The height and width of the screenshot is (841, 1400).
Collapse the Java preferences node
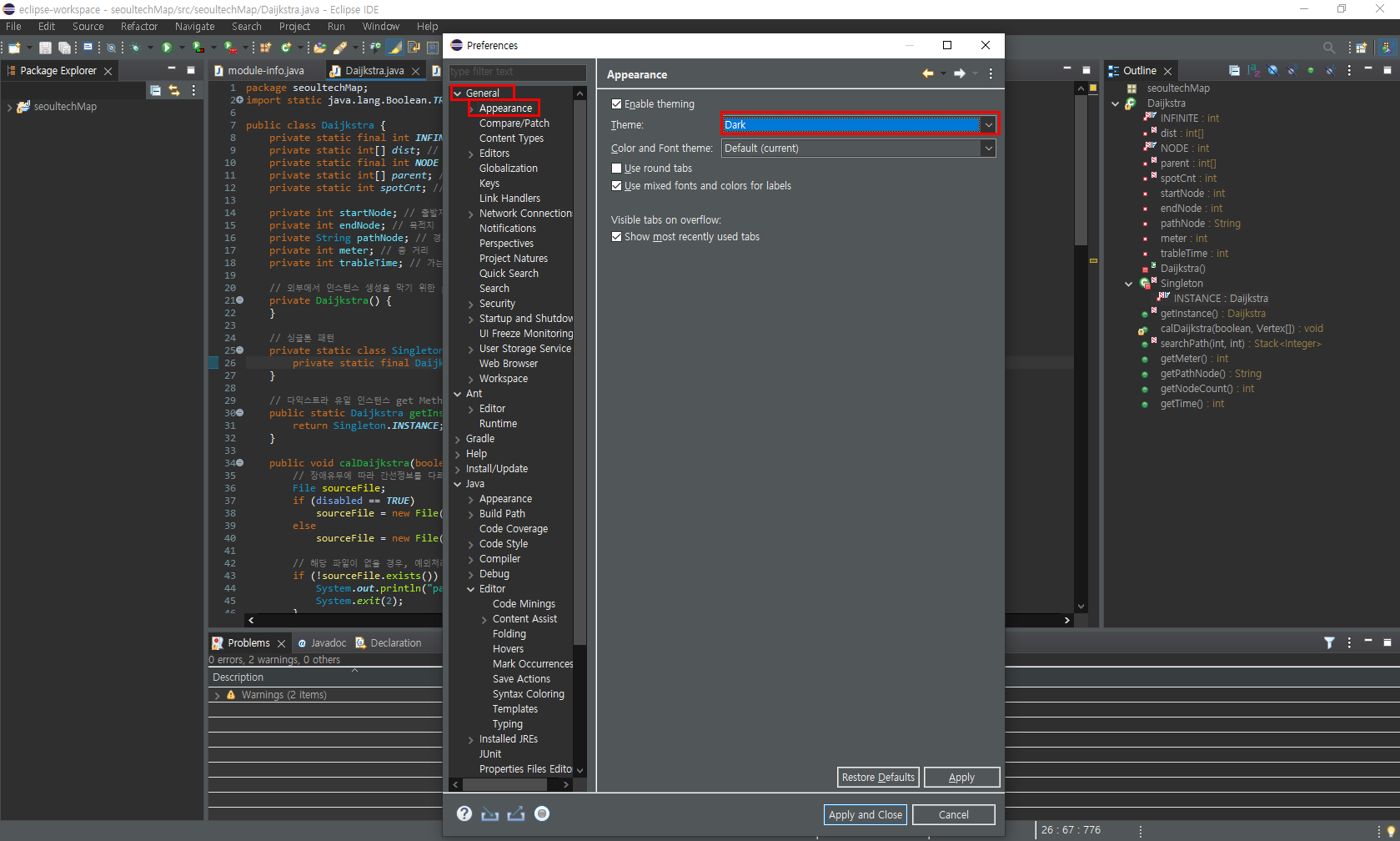[458, 484]
